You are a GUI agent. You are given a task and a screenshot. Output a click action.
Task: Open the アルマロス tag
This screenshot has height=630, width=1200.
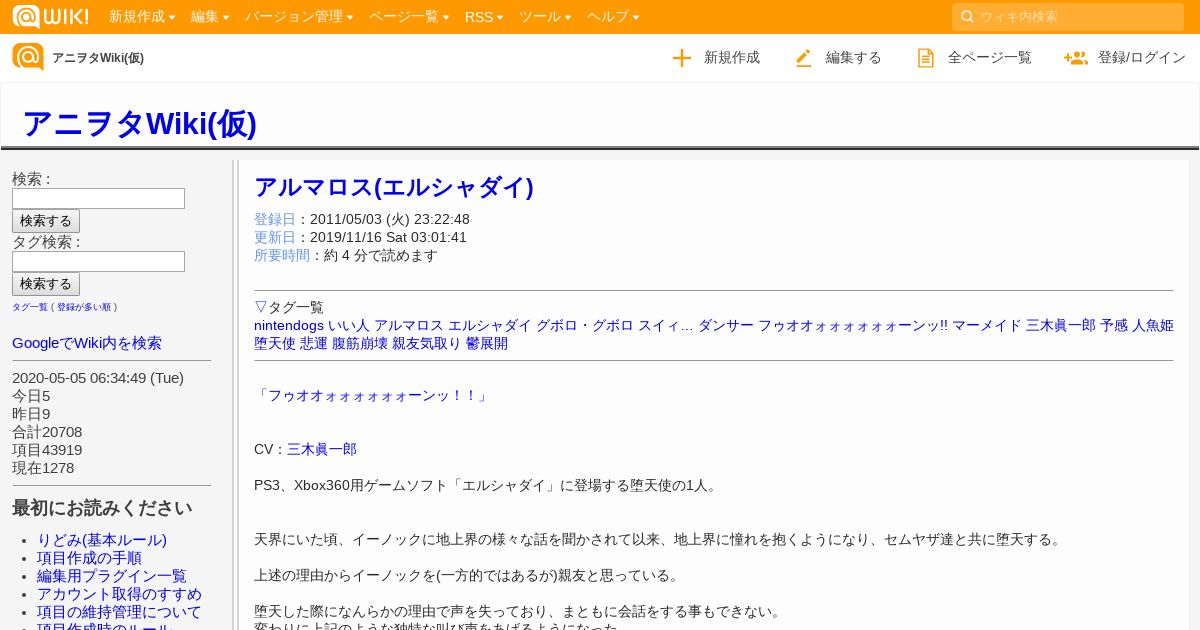point(409,325)
